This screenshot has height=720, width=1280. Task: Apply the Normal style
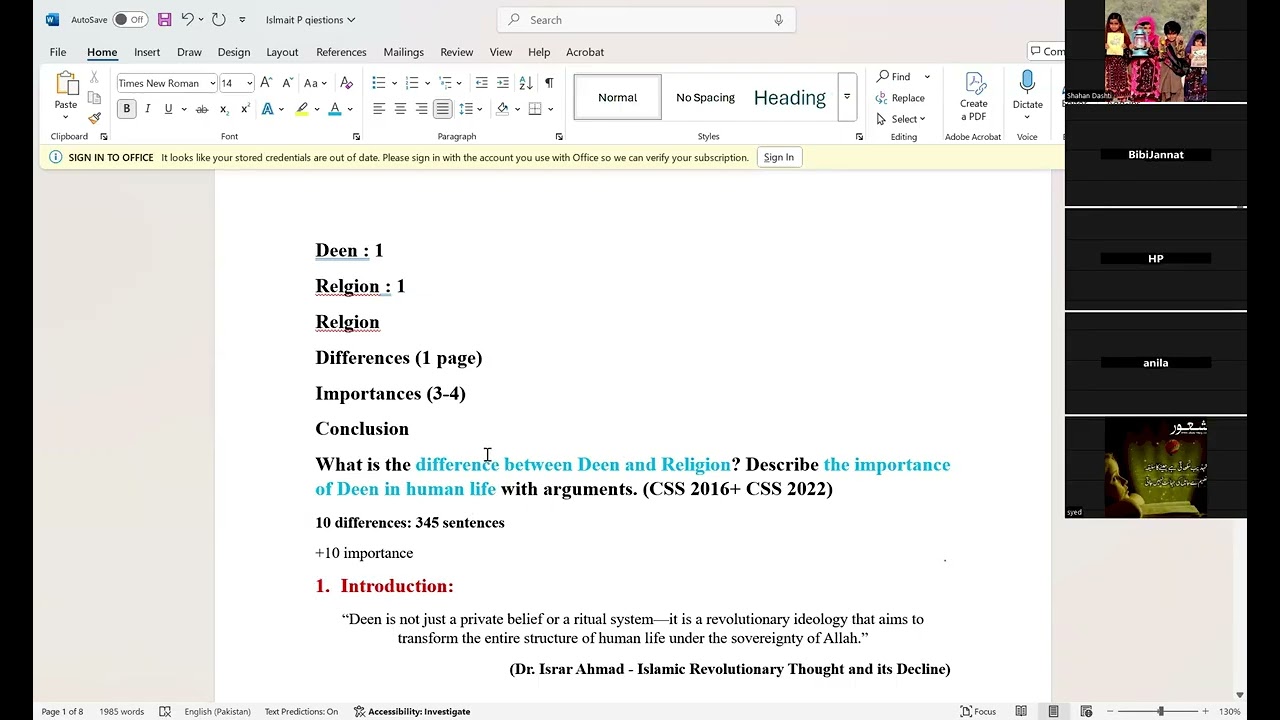coord(617,97)
